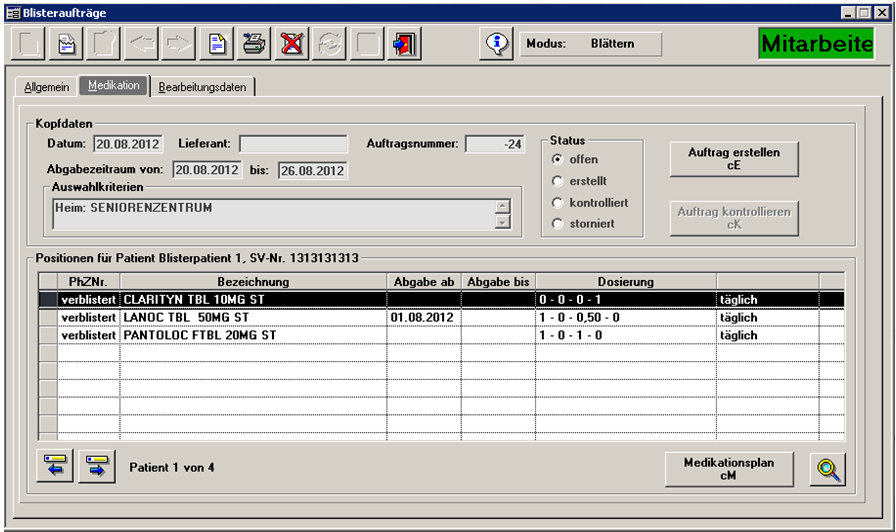Image resolution: width=896 pixels, height=532 pixels.
Task: Open the Bearbeitungsdaten tab
Action: (203, 87)
